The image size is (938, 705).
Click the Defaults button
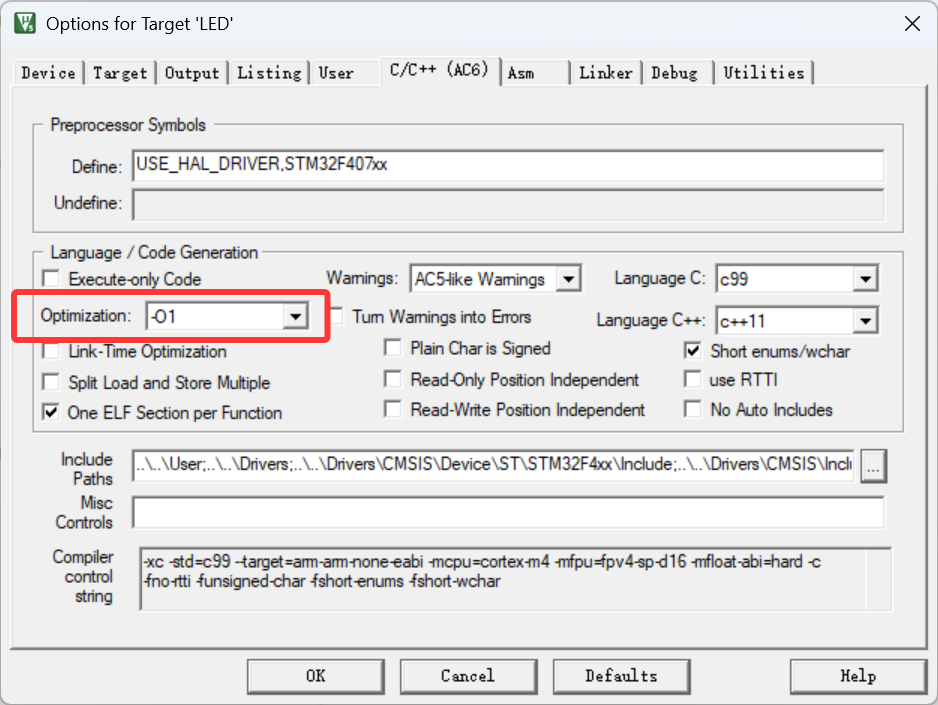[621, 676]
